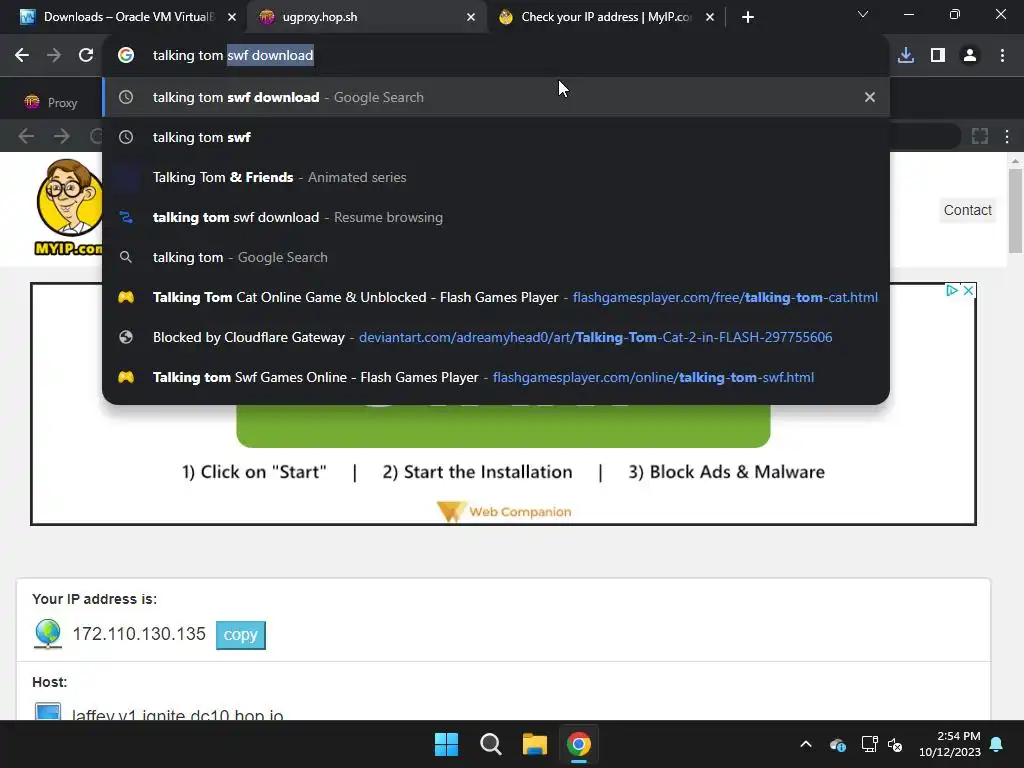This screenshot has width=1024, height=768.
Task: Open the Chrome profile avatar menu
Action: point(970,56)
